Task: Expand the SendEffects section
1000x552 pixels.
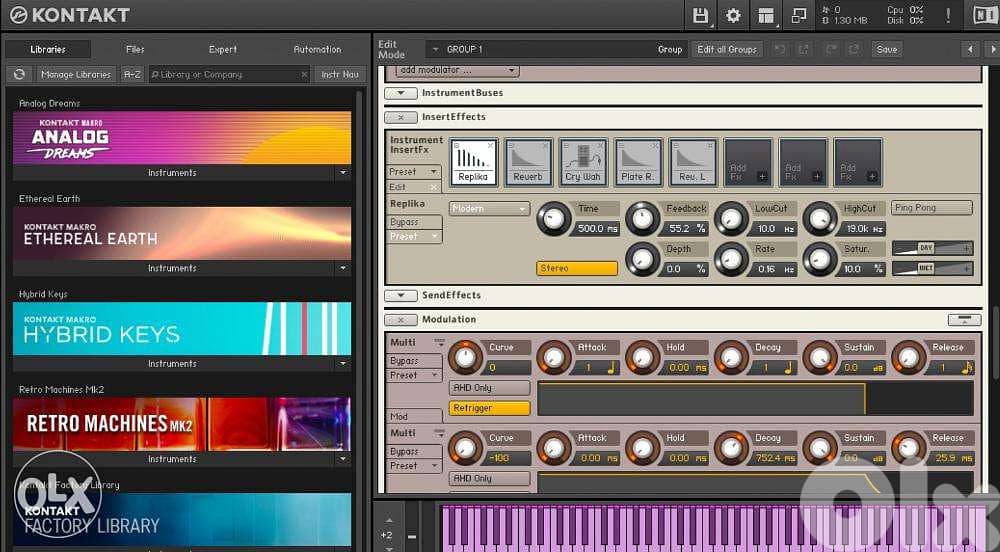Action: point(401,296)
